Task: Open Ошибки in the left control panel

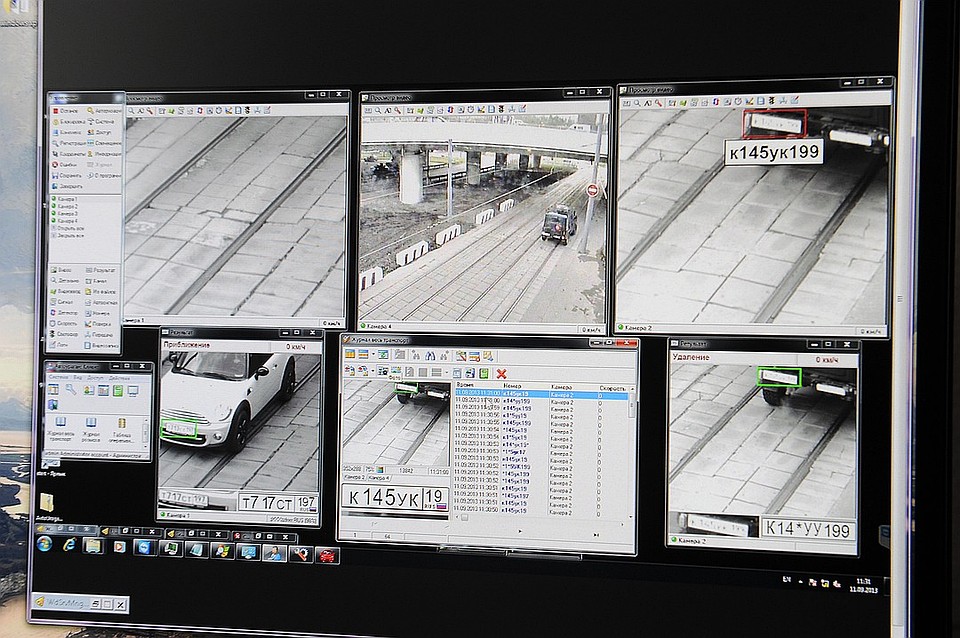Action: tap(64, 165)
